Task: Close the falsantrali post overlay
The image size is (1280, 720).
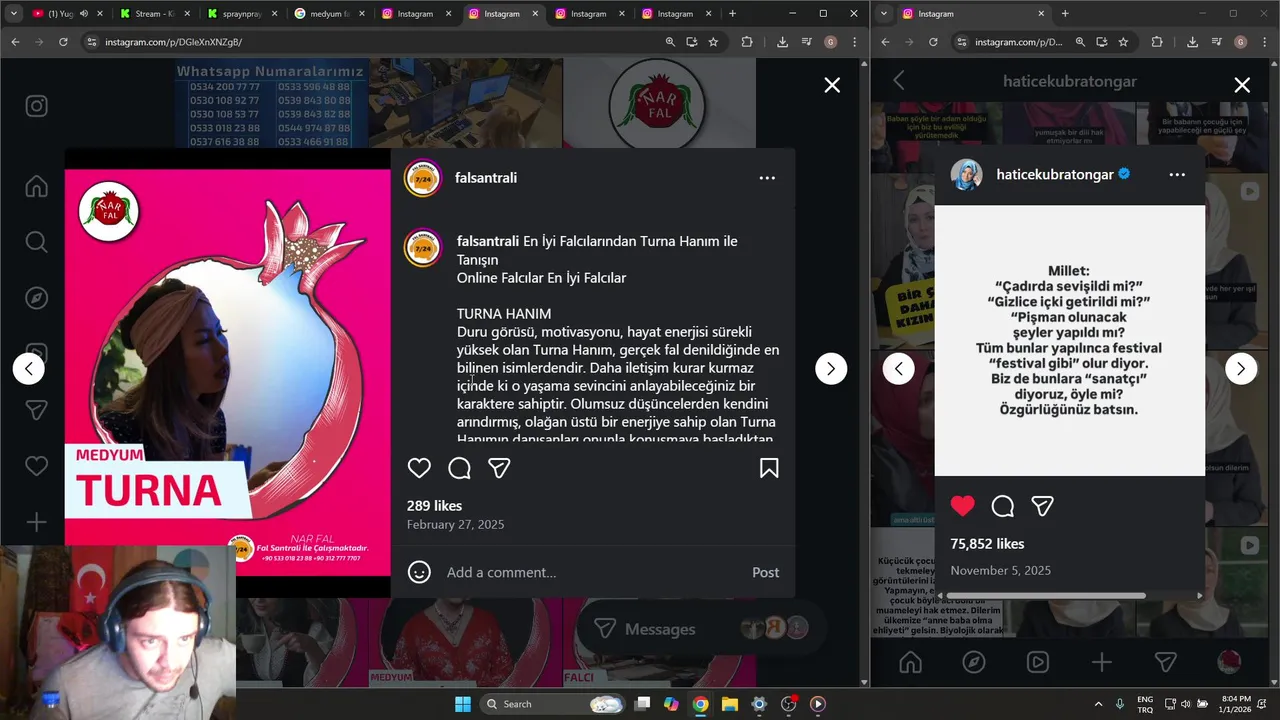Action: click(x=832, y=85)
